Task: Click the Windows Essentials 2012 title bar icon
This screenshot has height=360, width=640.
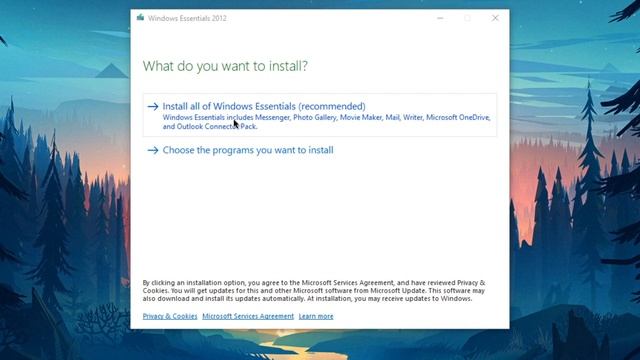Action: pos(140,18)
